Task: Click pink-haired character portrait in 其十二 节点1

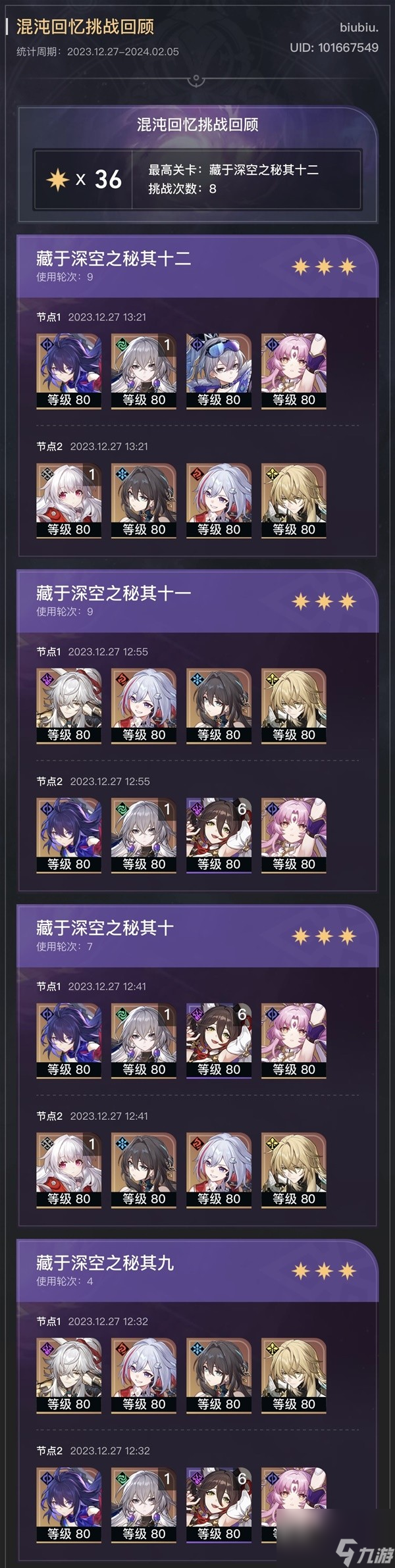Action: (x=294, y=371)
